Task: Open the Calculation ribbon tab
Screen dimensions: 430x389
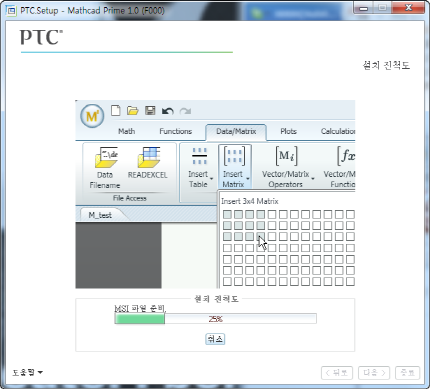Action: 338,131
